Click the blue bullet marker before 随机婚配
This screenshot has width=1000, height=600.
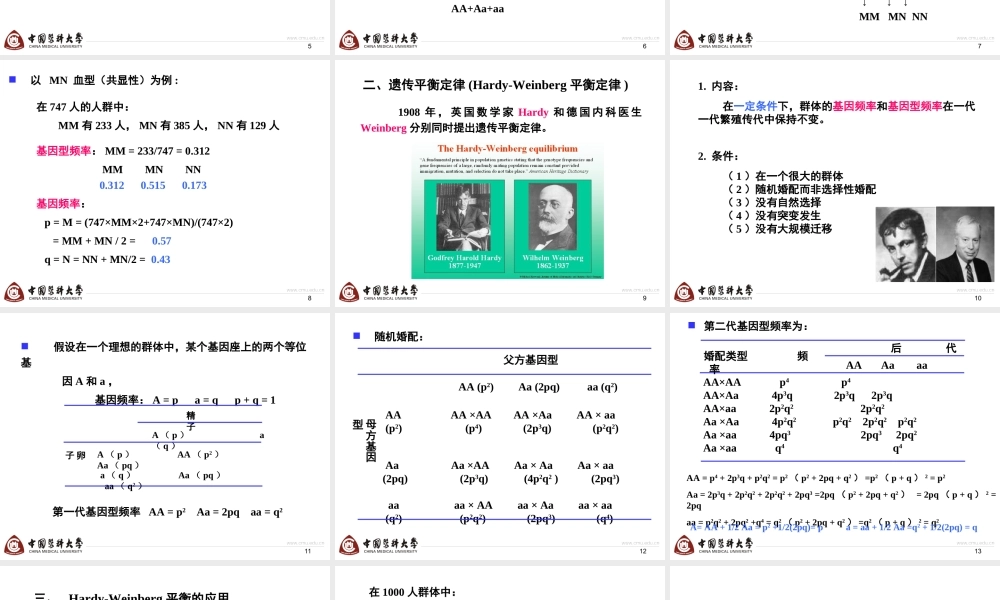pos(355,338)
